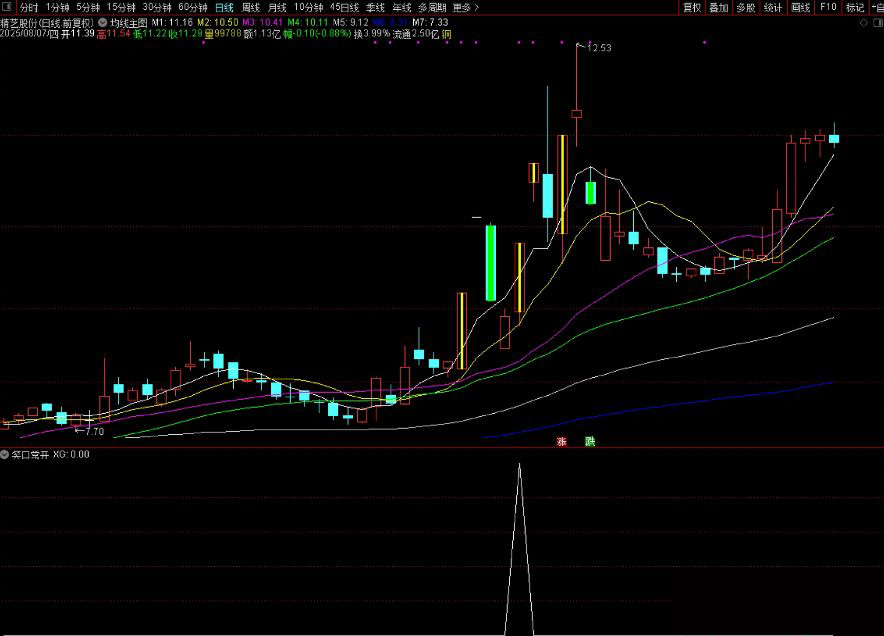
Task: Click the diamond icon at top-right of chart
Action: (863, 21)
